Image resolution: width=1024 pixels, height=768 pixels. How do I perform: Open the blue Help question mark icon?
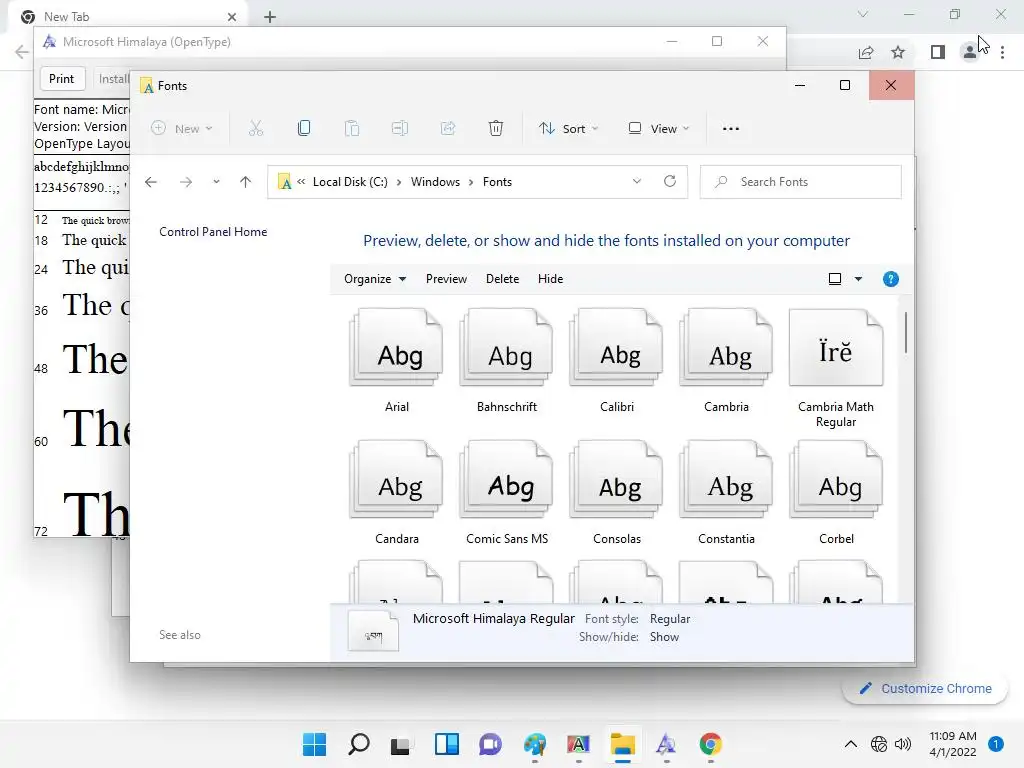pos(891,280)
